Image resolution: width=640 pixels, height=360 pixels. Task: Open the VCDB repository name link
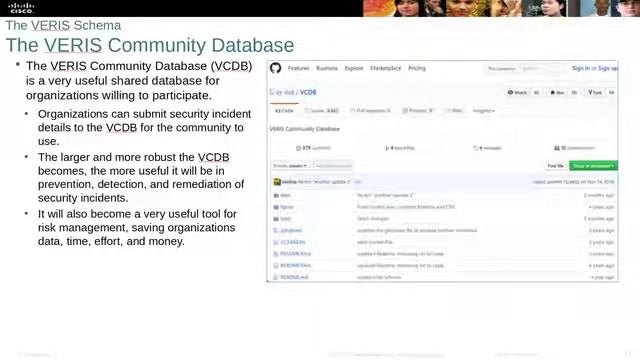tap(308, 92)
